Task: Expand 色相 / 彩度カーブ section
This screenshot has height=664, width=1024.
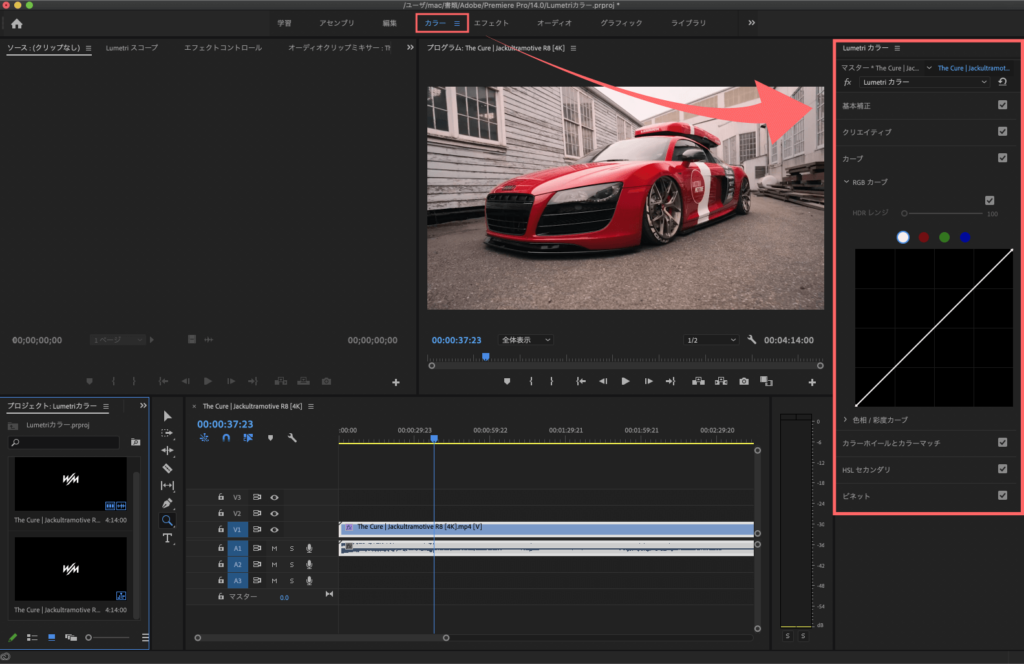Action: 846,420
